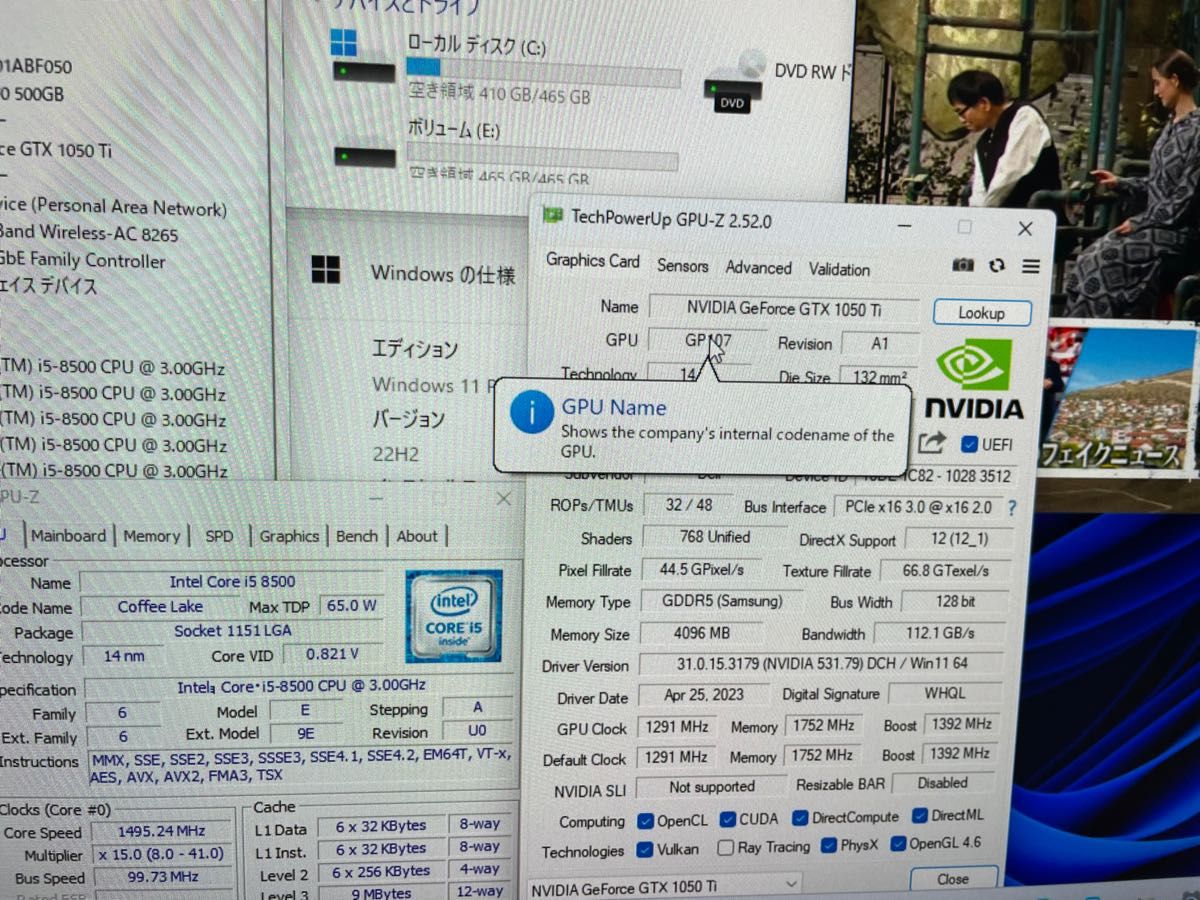Click the Resizable BAR value Disabled

[x=942, y=783]
